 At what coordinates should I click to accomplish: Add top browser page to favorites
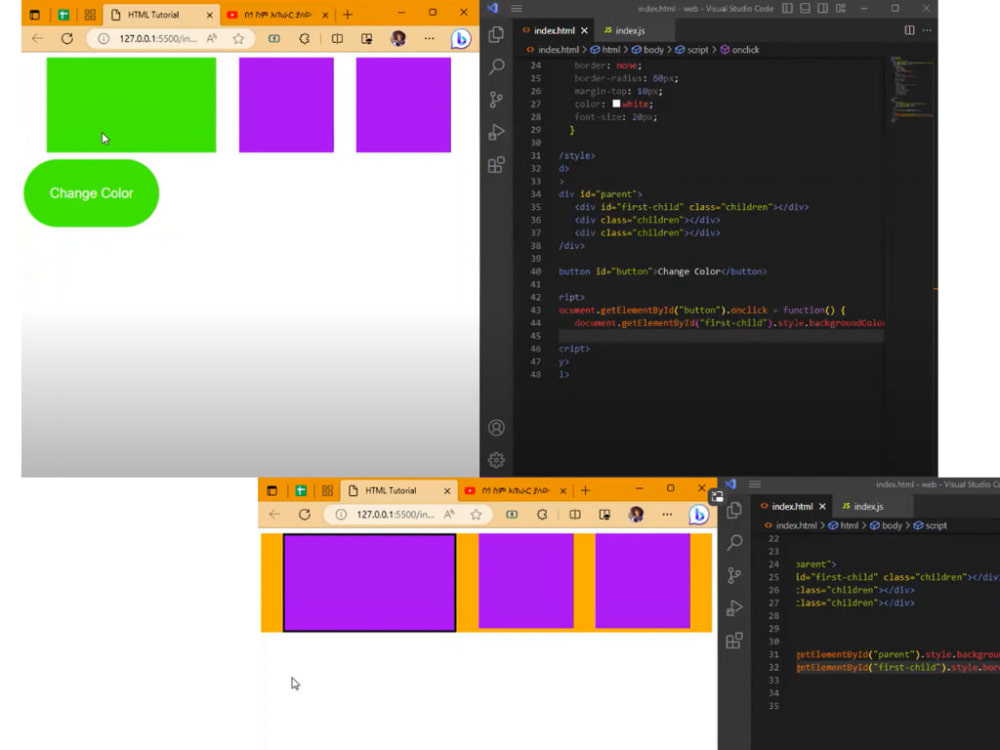[239, 39]
